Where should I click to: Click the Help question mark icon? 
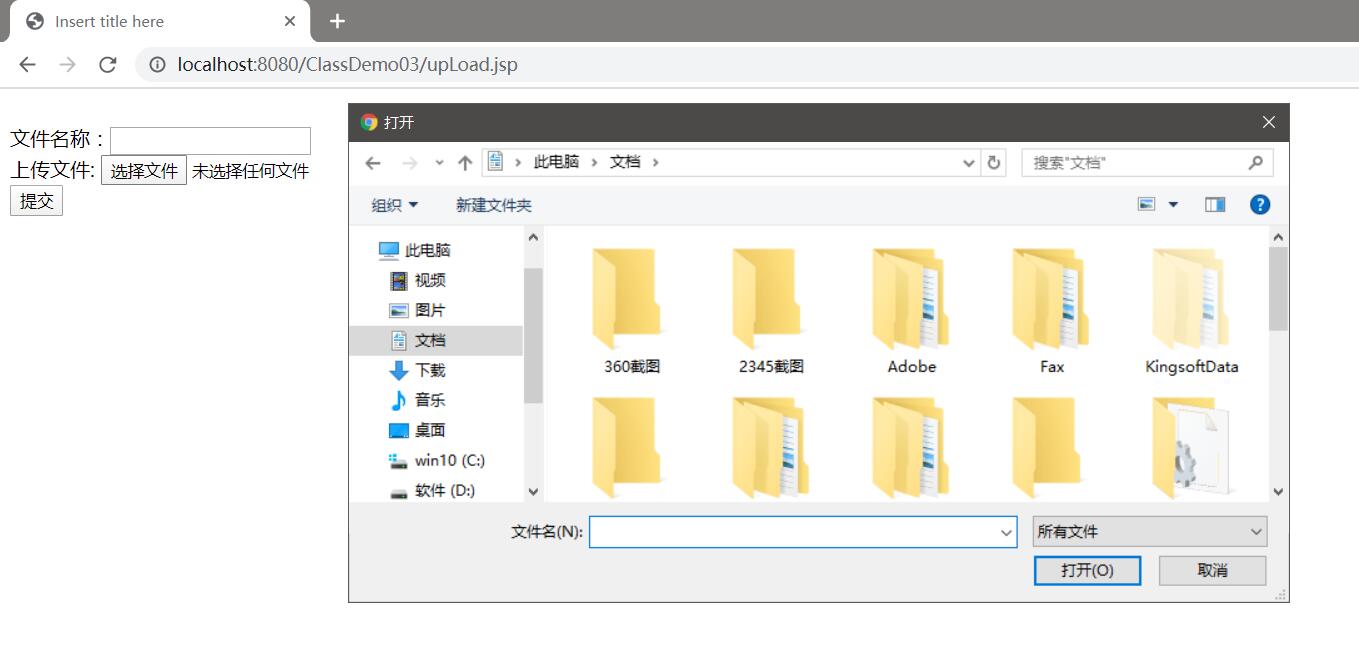[x=1259, y=204]
